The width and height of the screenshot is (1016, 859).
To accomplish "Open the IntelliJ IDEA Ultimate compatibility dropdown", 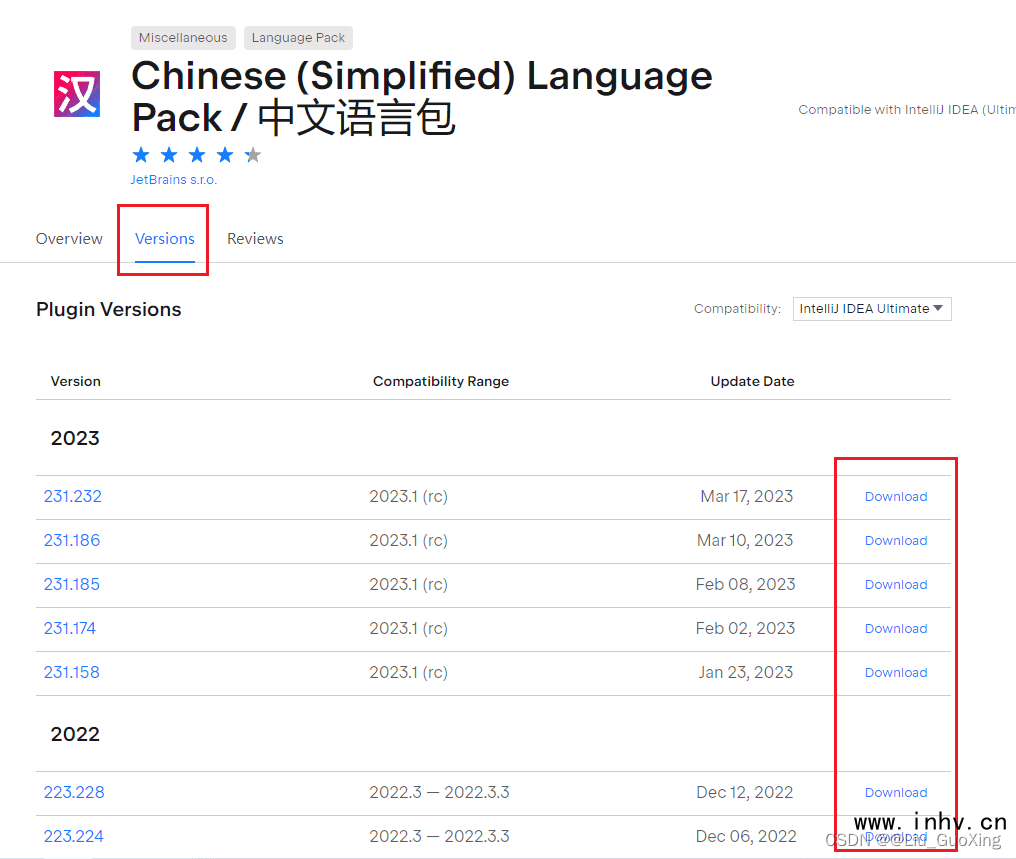I will click(872, 309).
